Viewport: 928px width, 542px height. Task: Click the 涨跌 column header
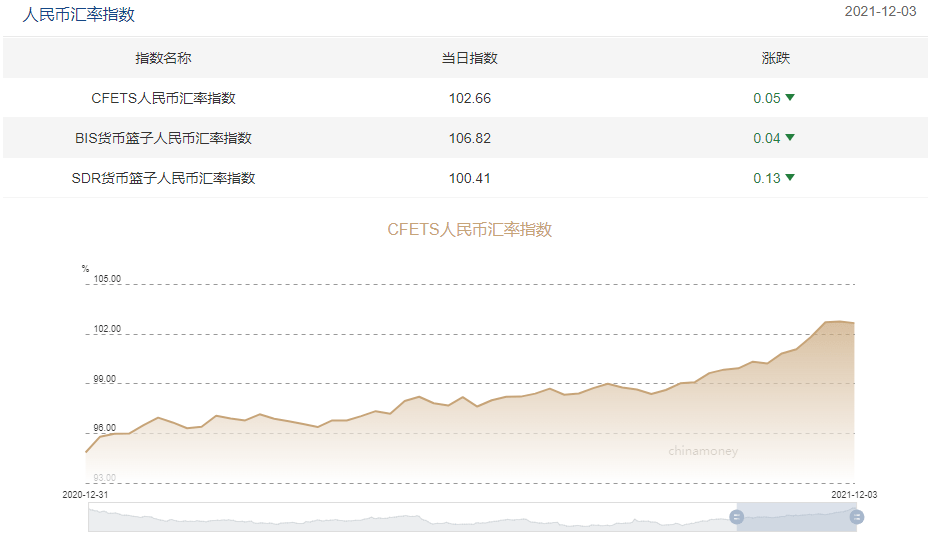(775, 58)
